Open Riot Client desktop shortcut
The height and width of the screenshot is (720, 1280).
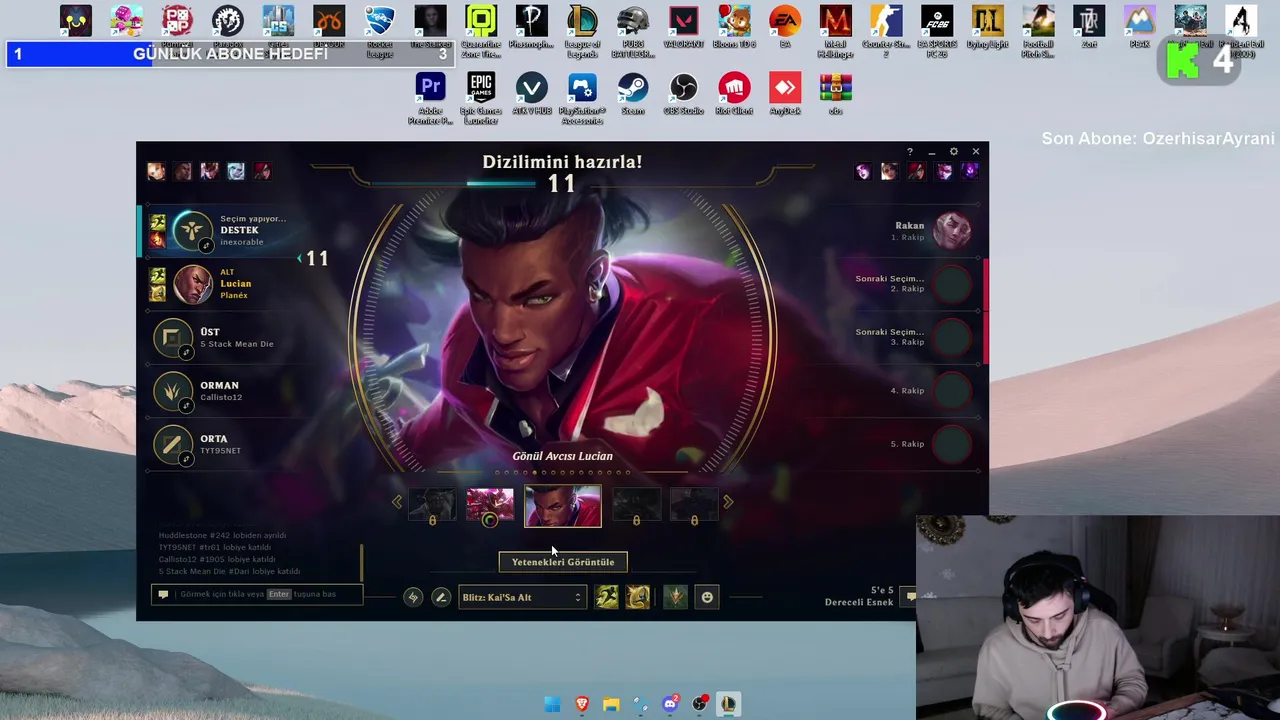coord(734,94)
